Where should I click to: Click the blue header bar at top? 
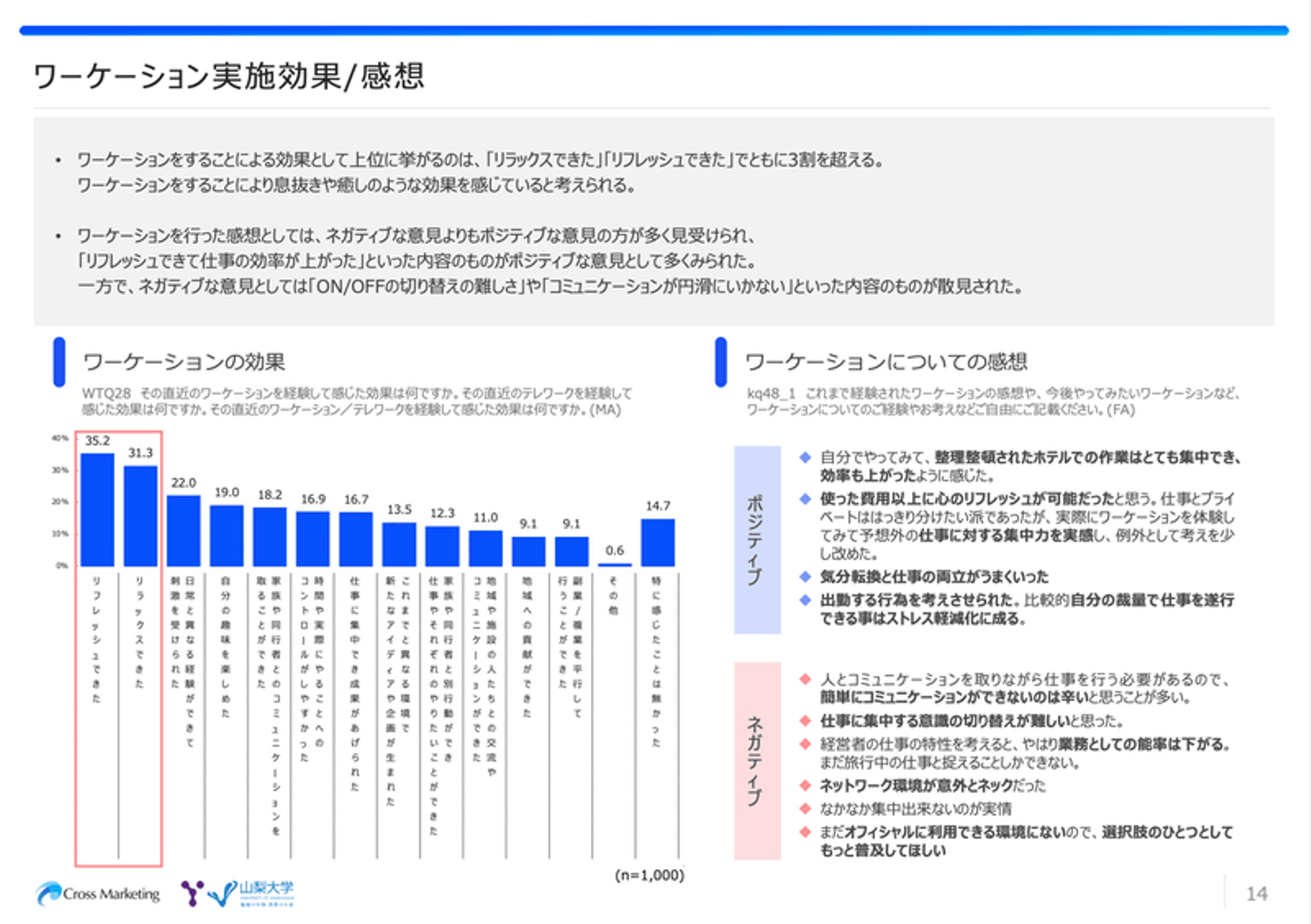[x=654, y=31]
